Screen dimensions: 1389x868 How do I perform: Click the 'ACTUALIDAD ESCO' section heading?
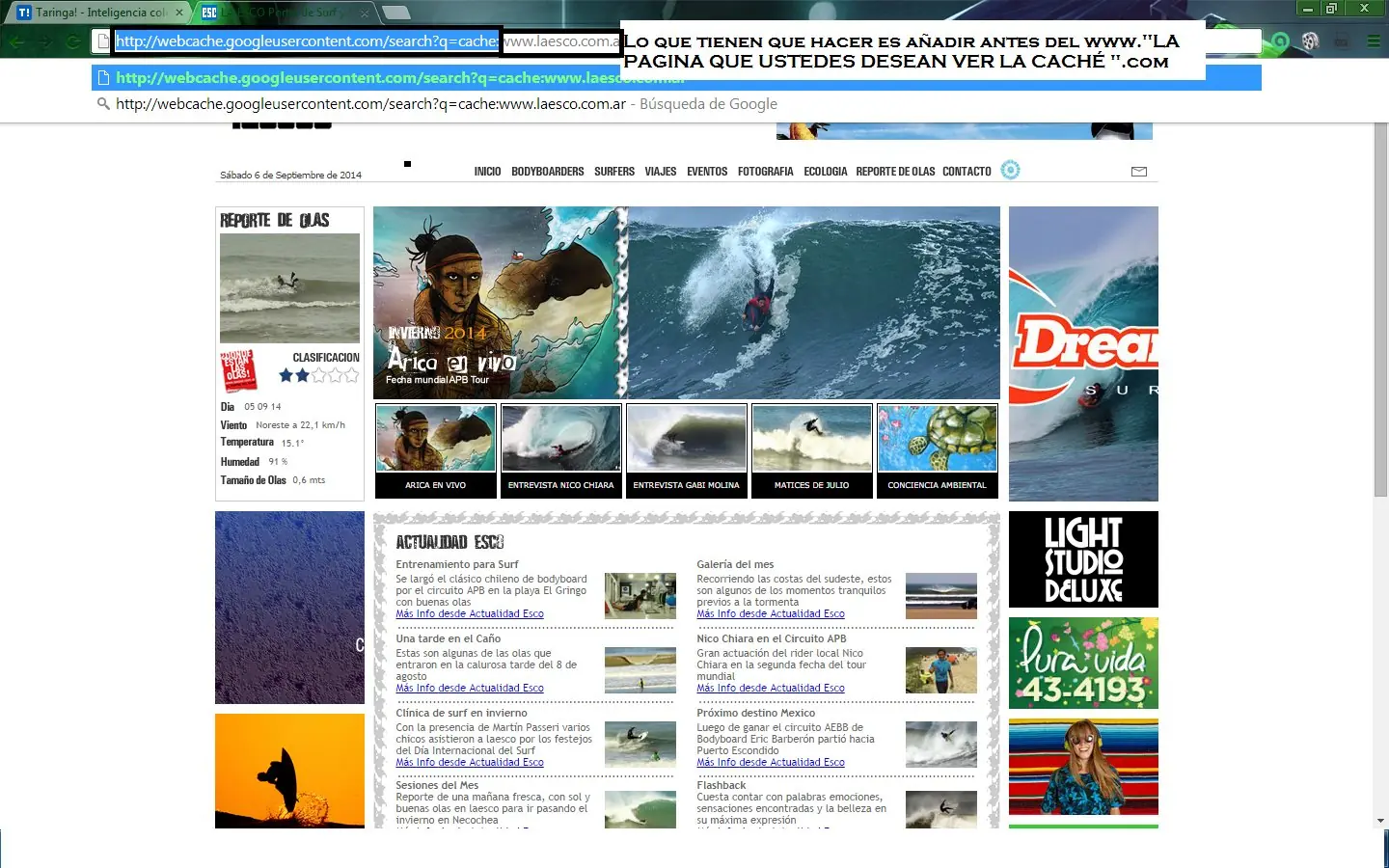(449, 543)
